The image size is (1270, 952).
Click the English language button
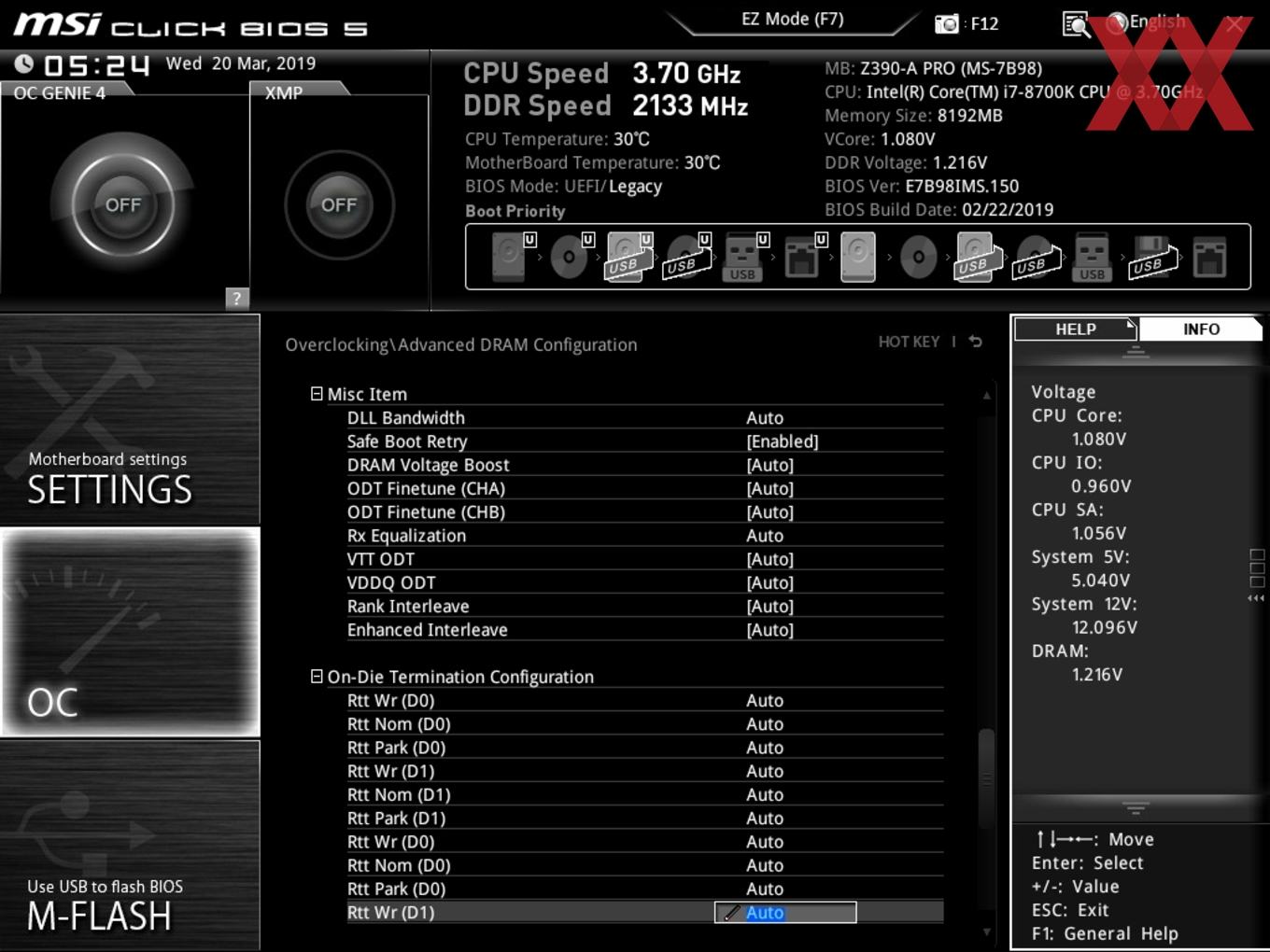tap(1157, 21)
